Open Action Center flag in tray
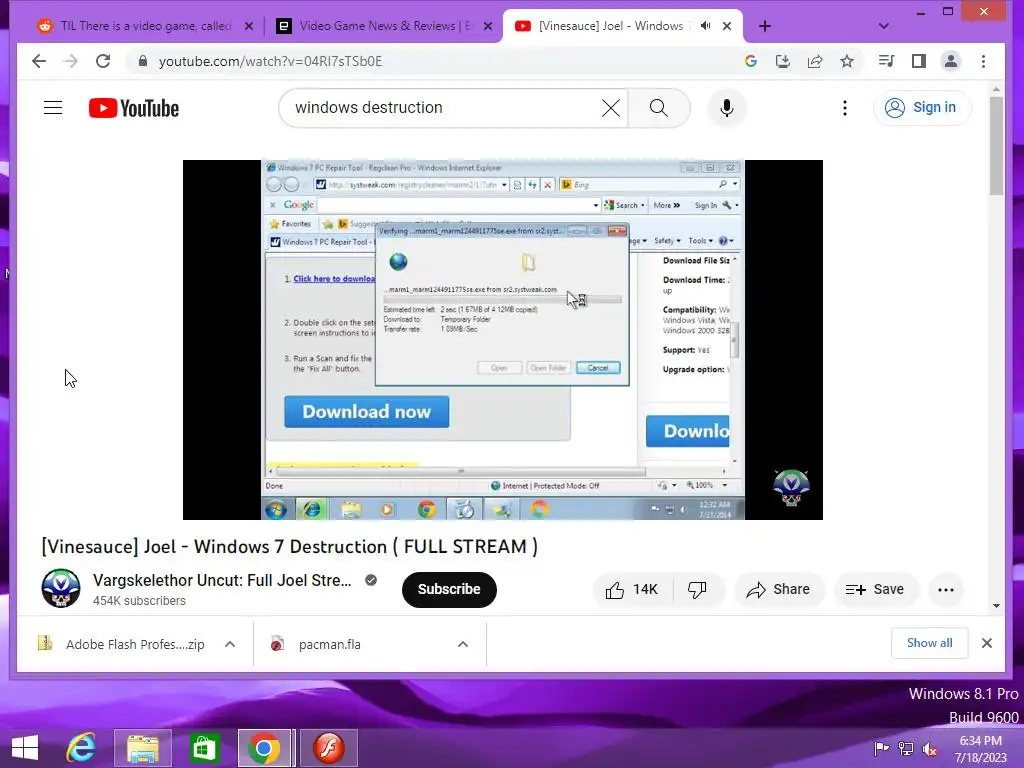Viewport: 1024px width, 768px height. pyautogui.click(x=881, y=749)
